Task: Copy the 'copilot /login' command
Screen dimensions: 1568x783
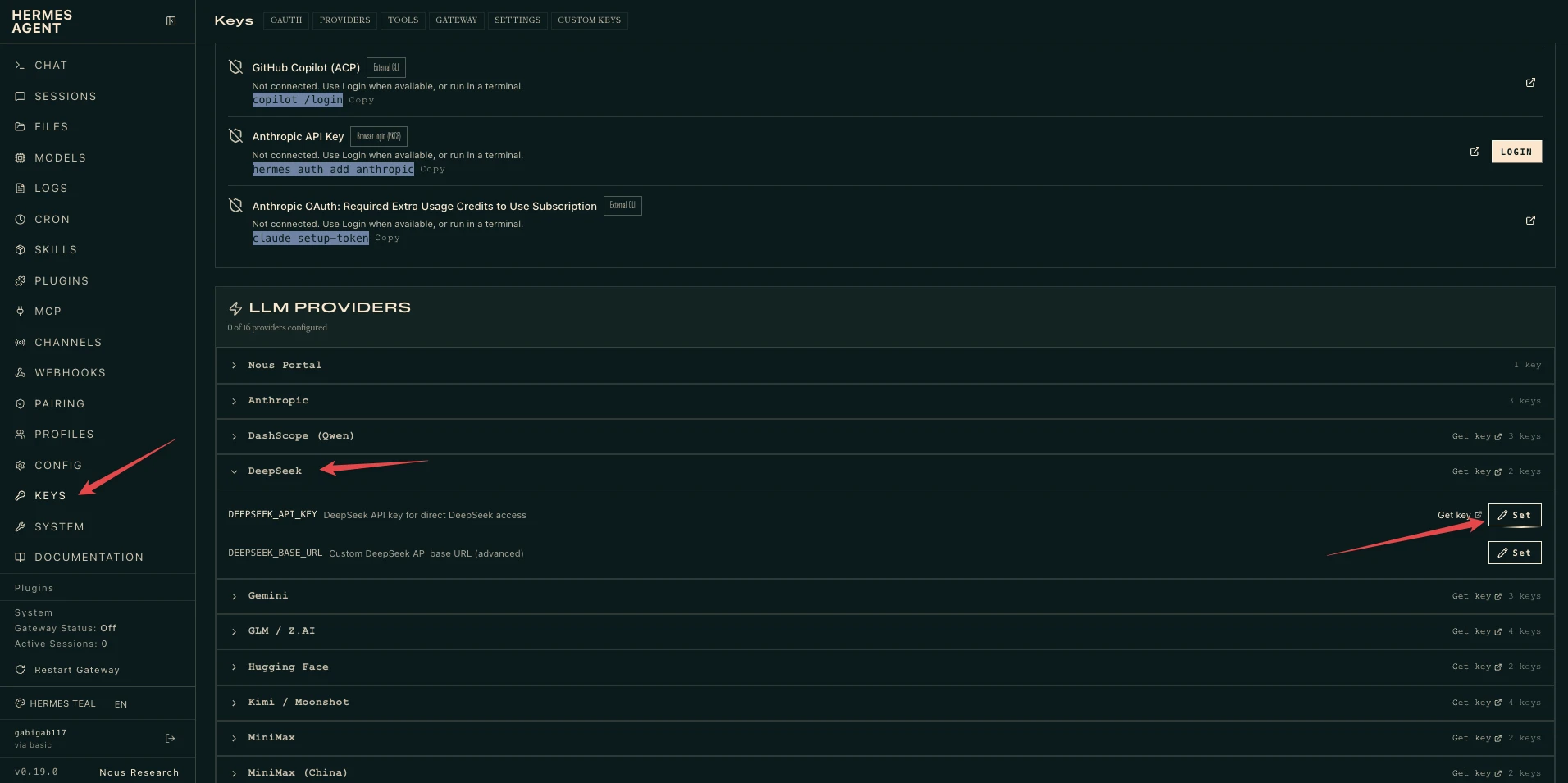Action: click(361, 101)
